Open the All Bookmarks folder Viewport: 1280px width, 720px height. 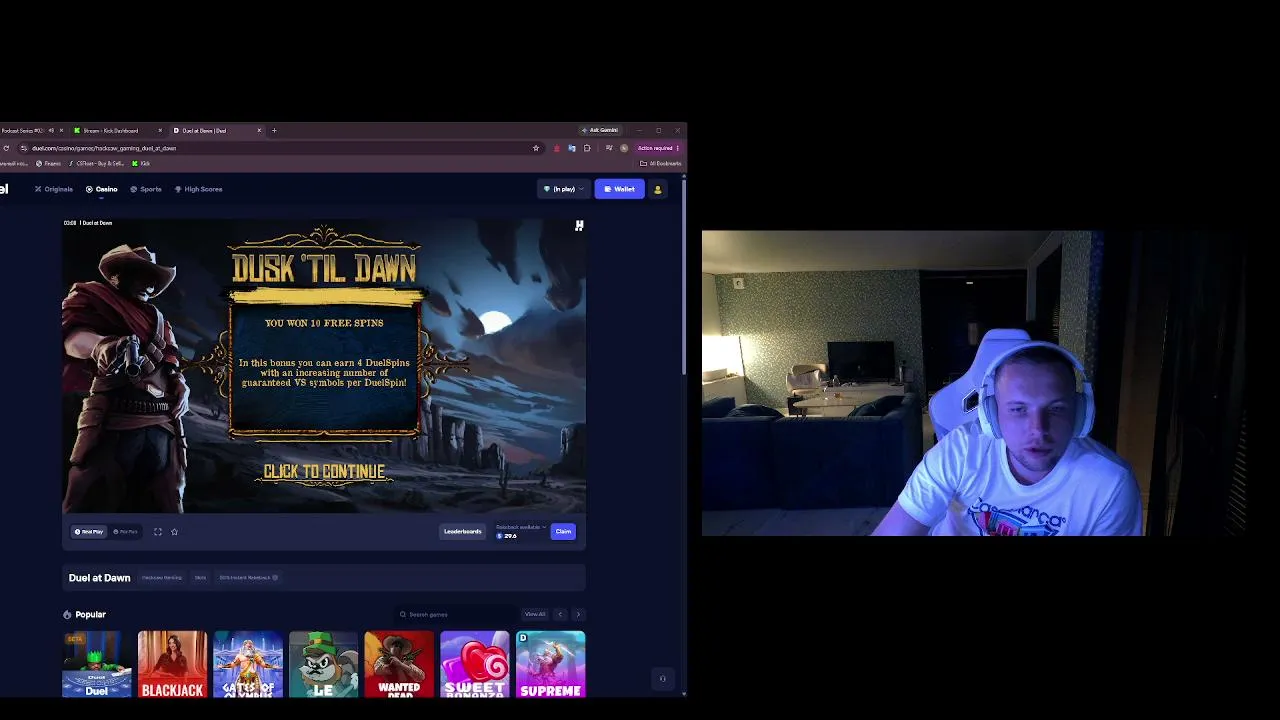point(662,163)
